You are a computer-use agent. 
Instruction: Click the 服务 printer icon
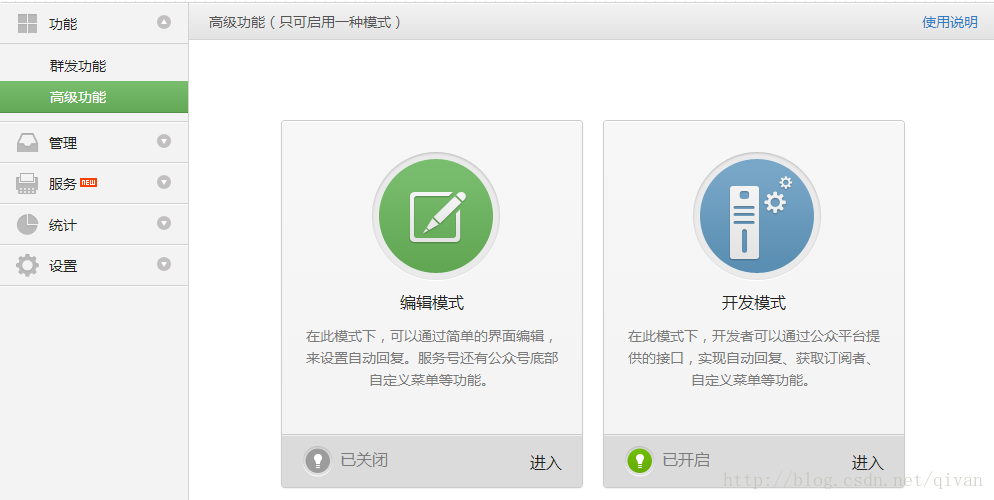[27, 184]
